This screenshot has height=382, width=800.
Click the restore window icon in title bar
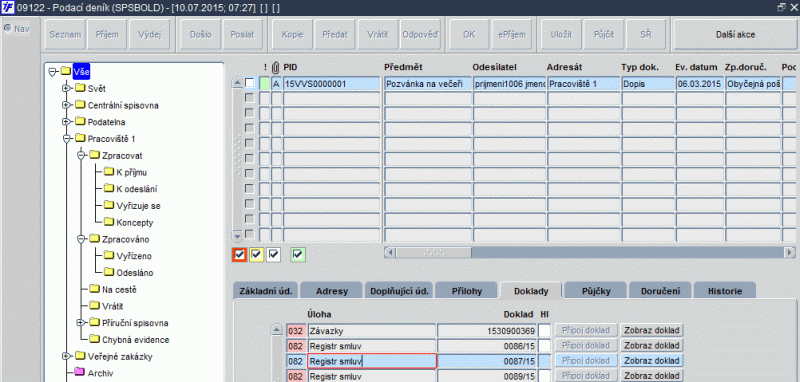tap(781, 8)
